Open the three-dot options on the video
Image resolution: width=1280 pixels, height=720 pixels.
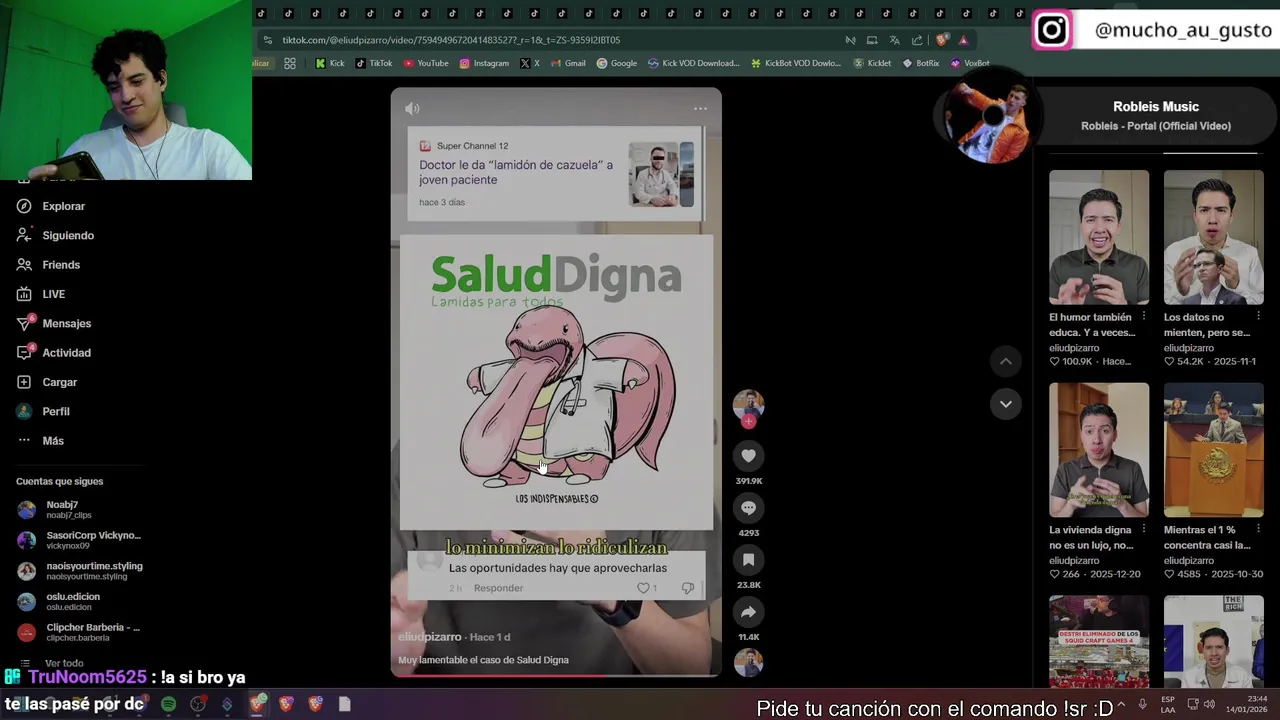(700, 108)
